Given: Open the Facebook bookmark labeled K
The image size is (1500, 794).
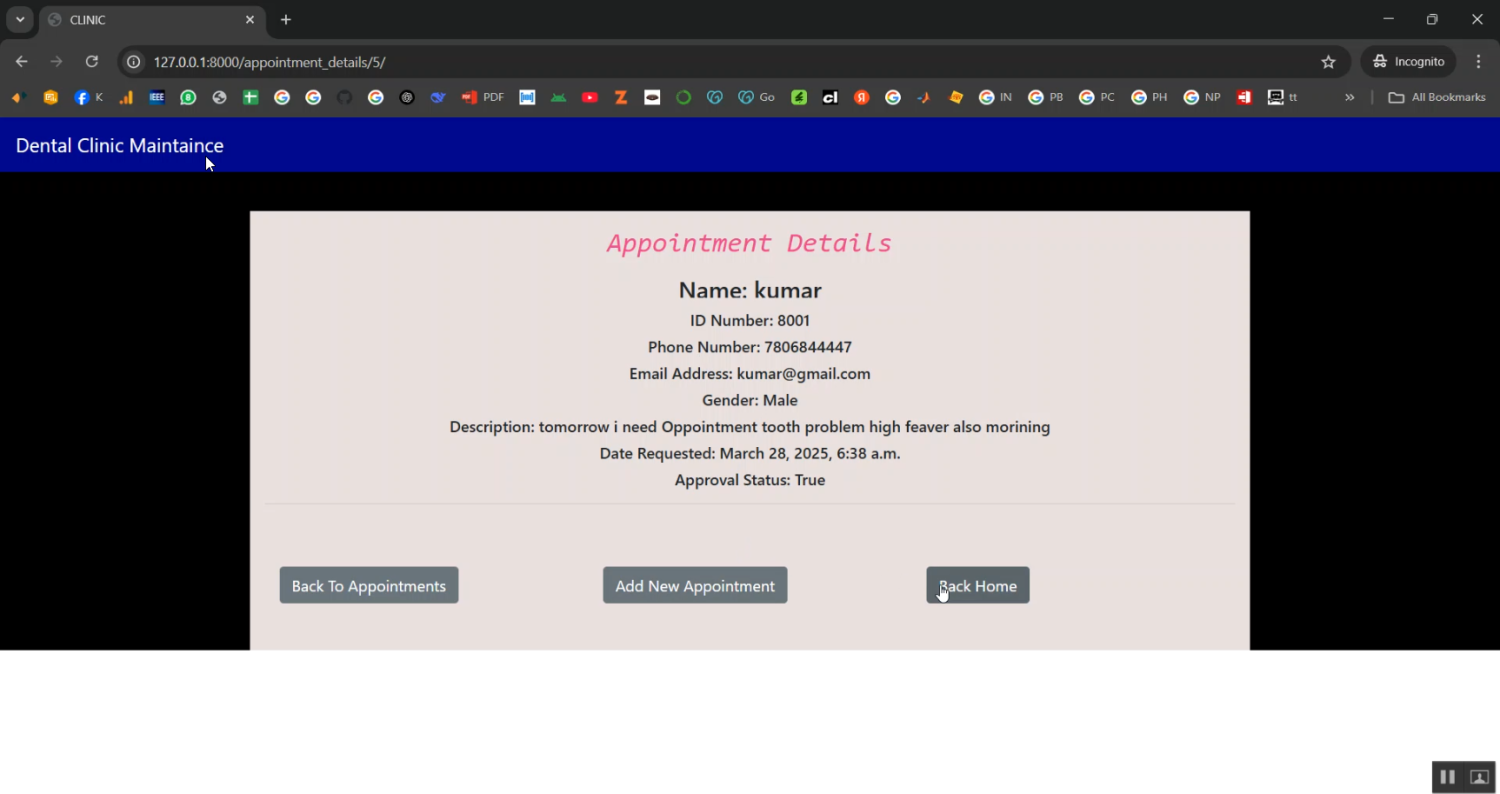Looking at the screenshot, I should [89, 97].
